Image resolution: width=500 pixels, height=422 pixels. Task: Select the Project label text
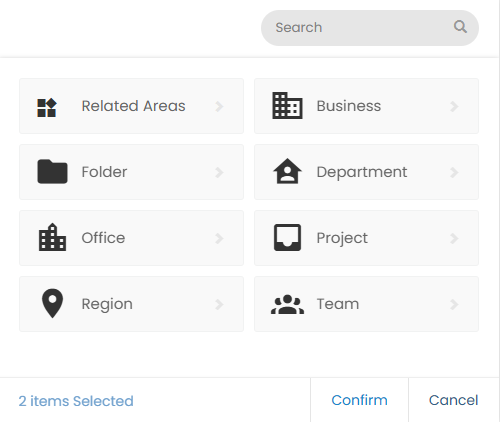pyautogui.click(x=342, y=238)
